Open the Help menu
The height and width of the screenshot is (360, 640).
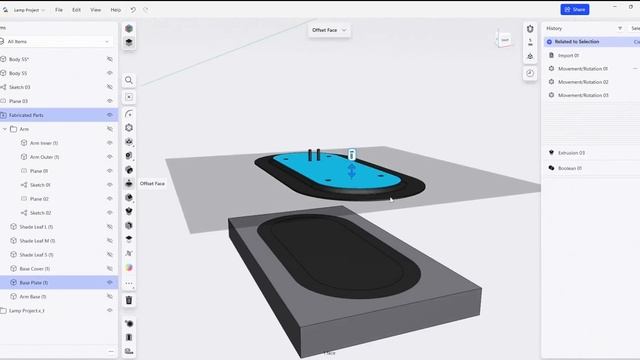click(116, 10)
